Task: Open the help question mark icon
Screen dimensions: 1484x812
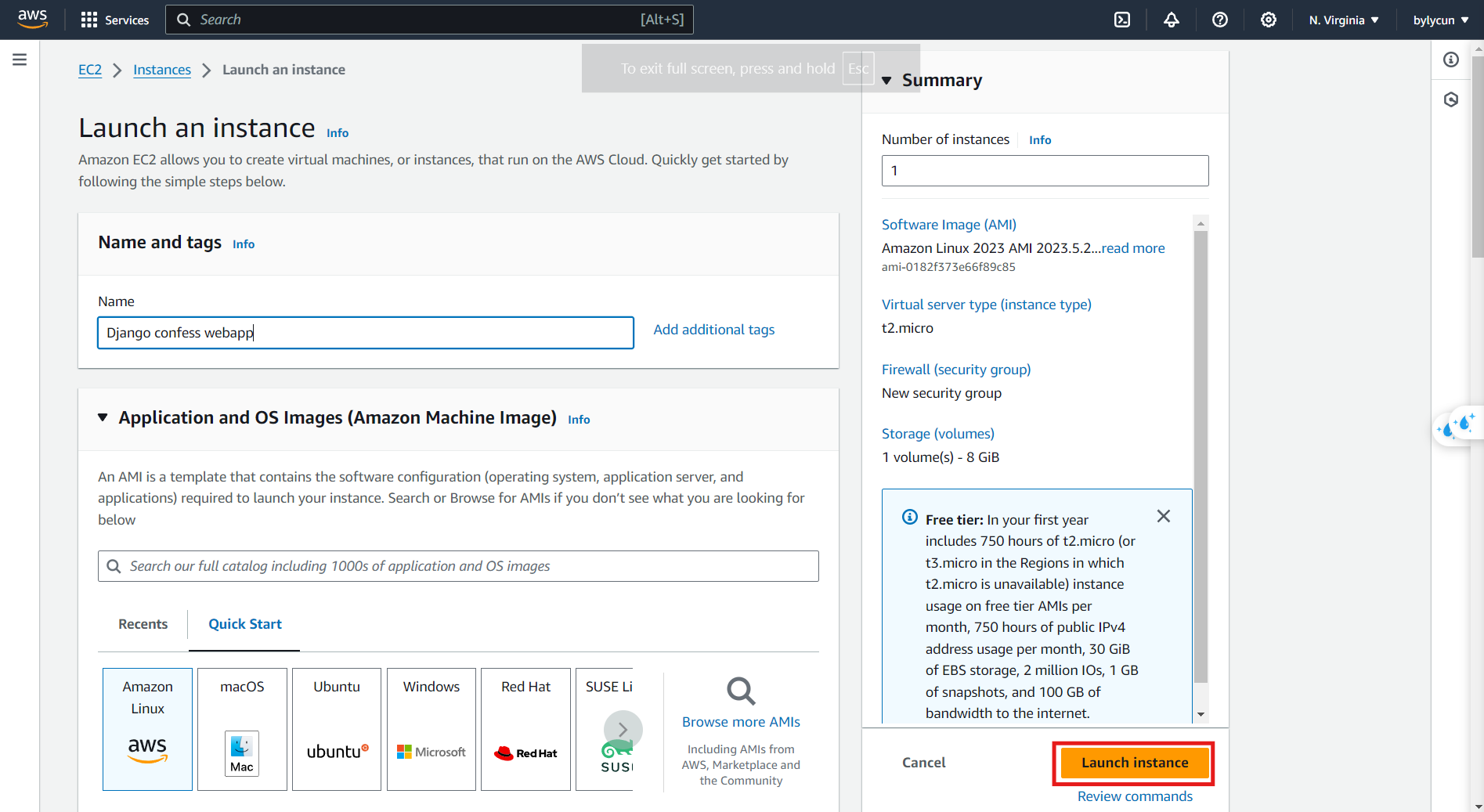Action: click(1219, 20)
